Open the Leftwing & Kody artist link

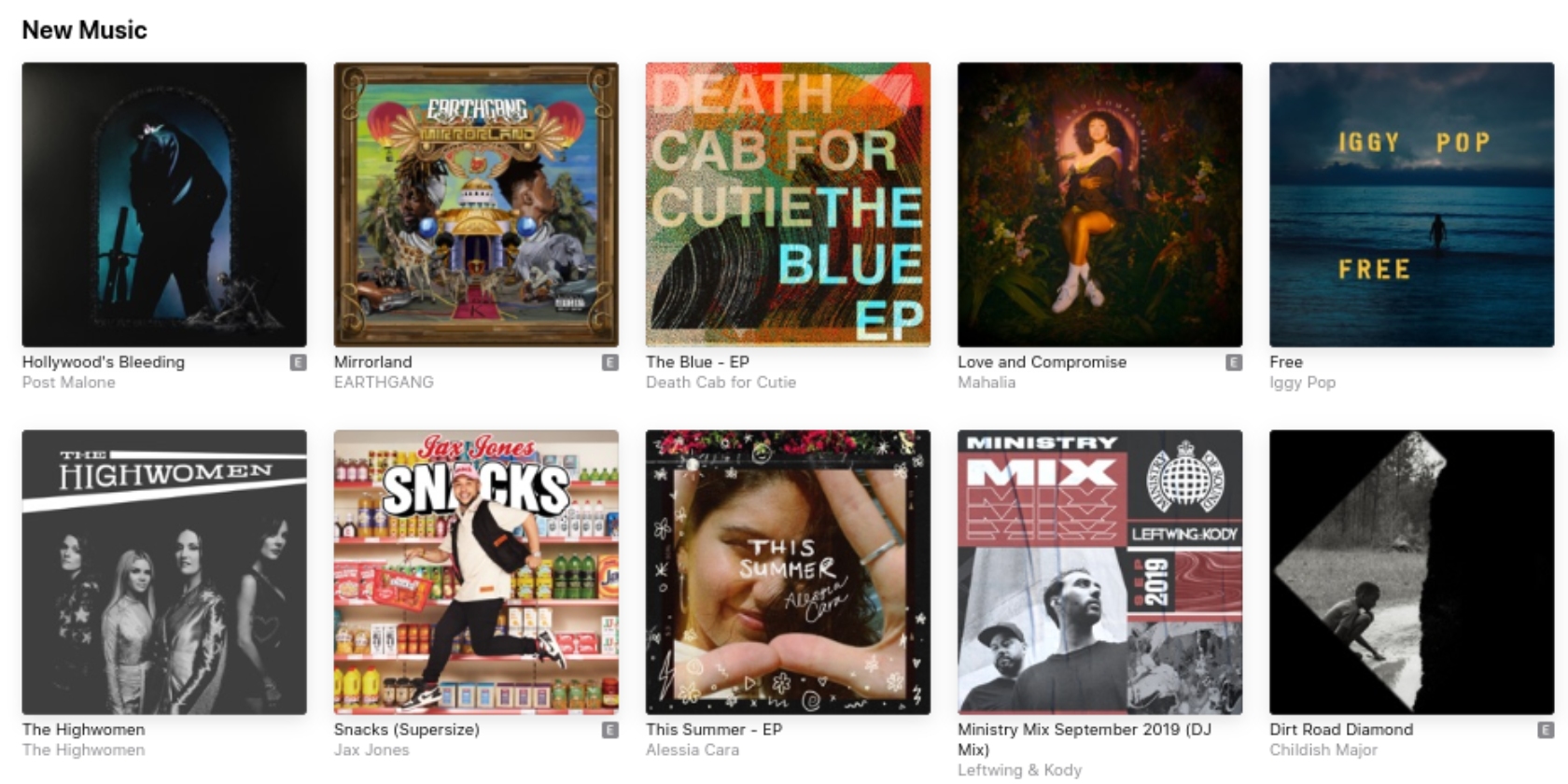[1019, 770]
